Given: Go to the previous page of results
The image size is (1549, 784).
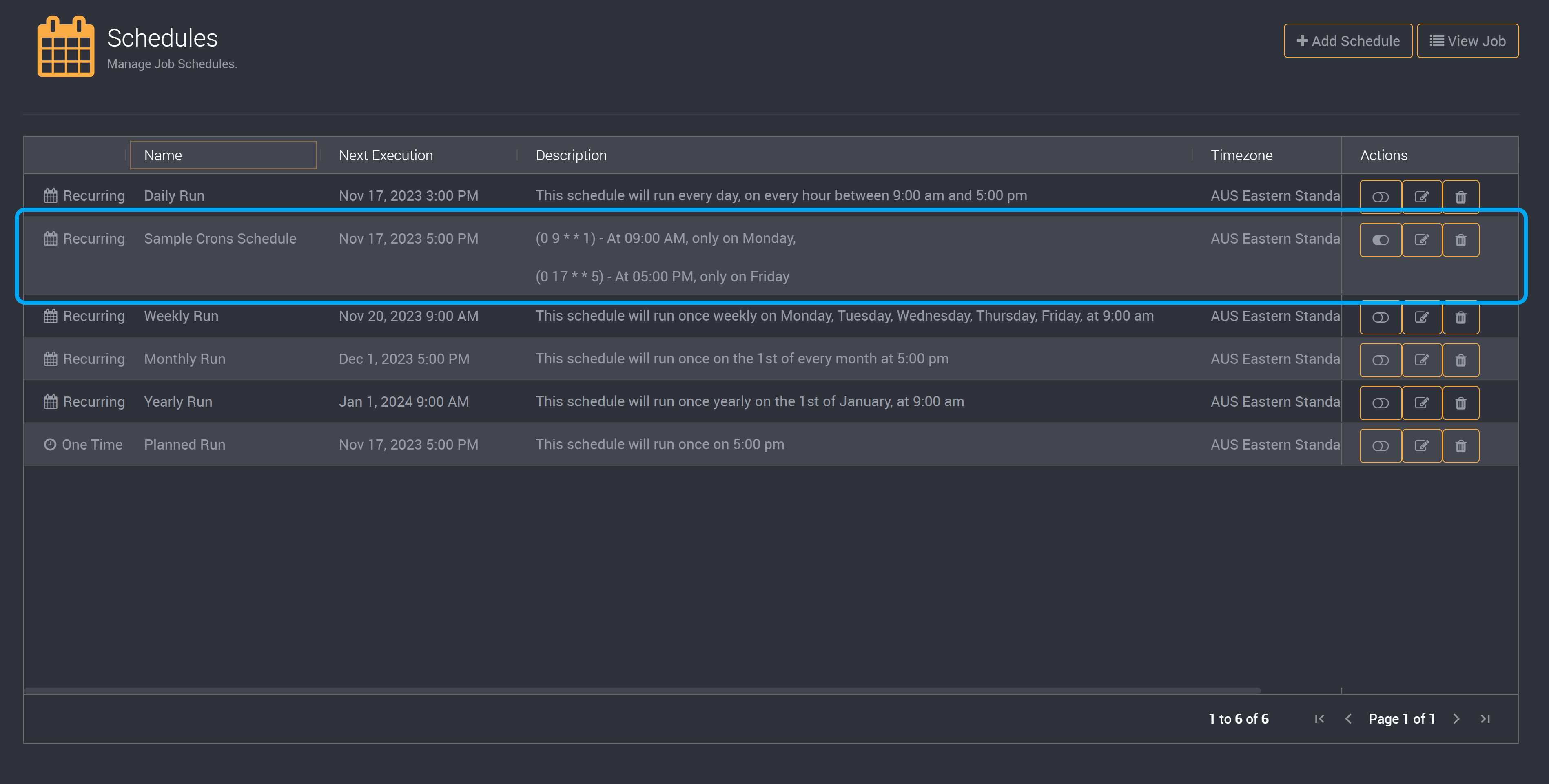Looking at the screenshot, I should coord(1348,718).
